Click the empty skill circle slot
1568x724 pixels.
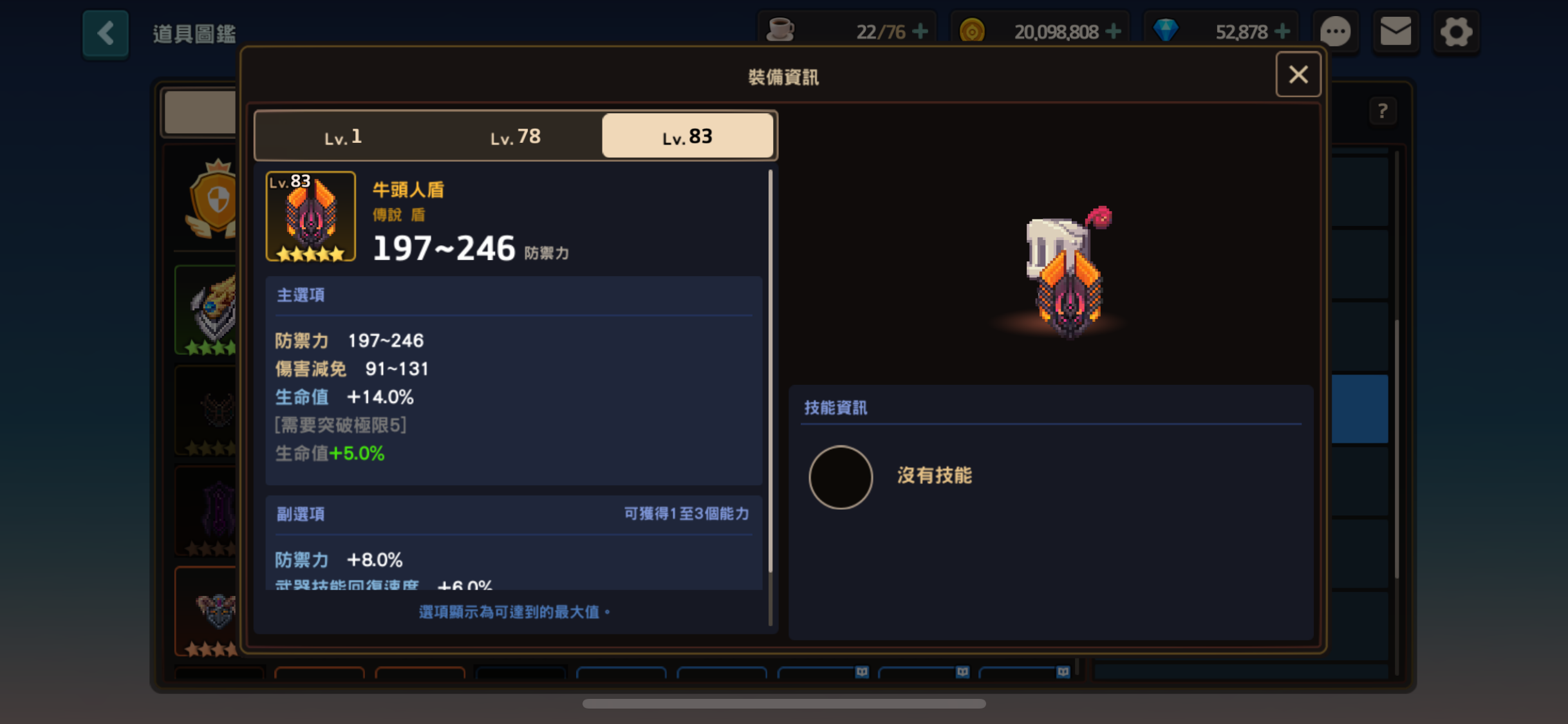pyautogui.click(x=841, y=477)
